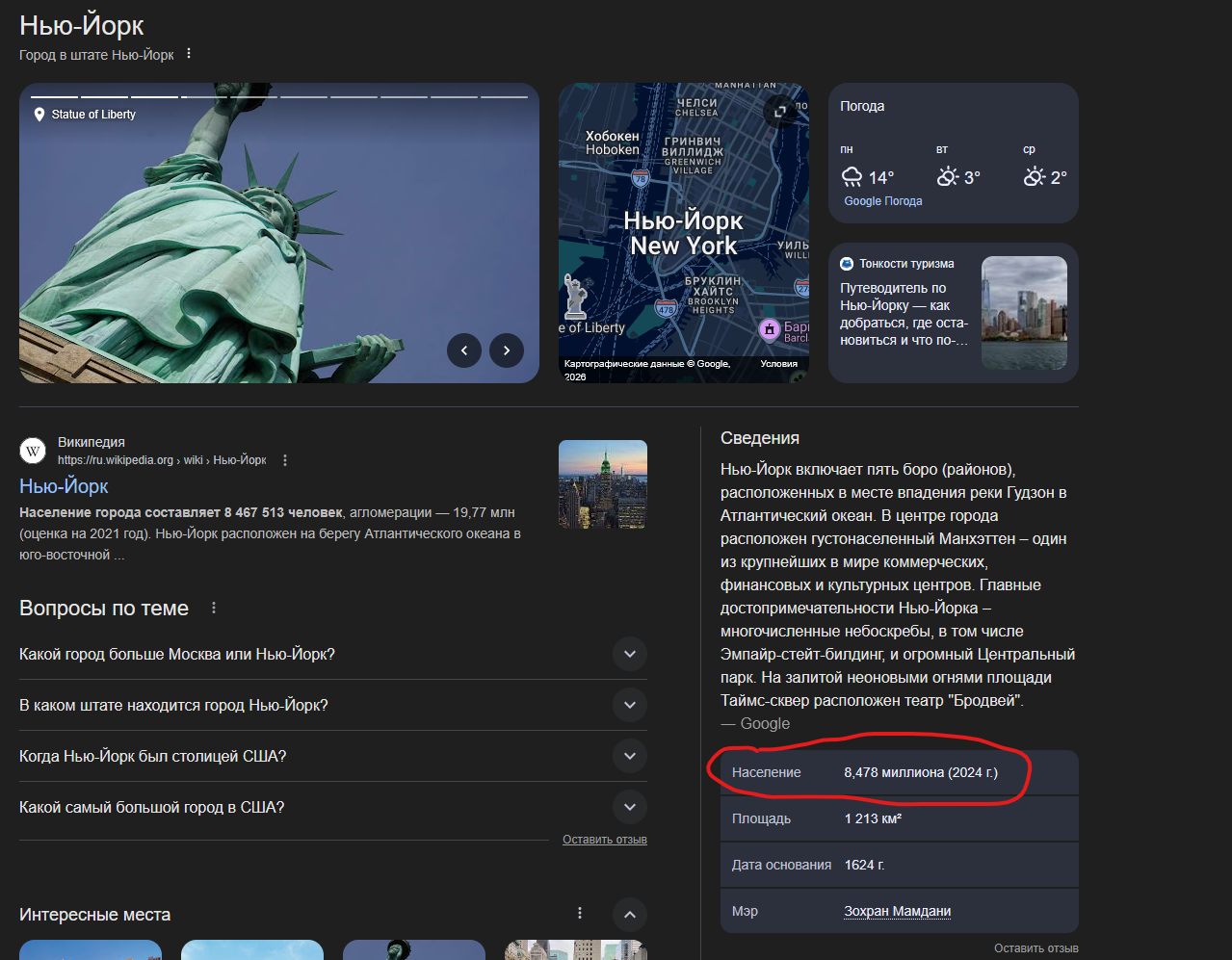Click the Barclays Center marker on the map
1232x960 pixels.
tap(770, 330)
